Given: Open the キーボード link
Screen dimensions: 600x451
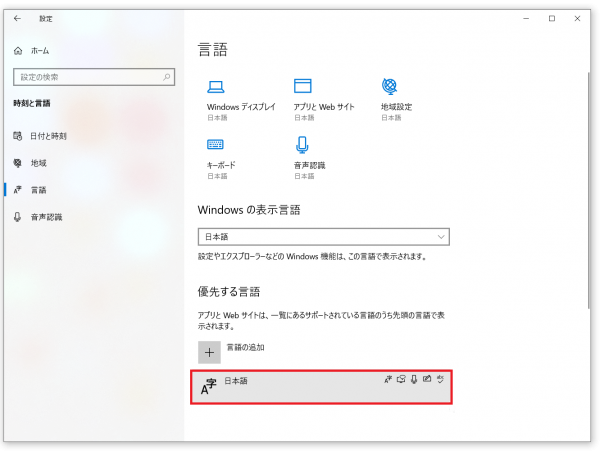Looking at the screenshot, I should (x=221, y=165).
